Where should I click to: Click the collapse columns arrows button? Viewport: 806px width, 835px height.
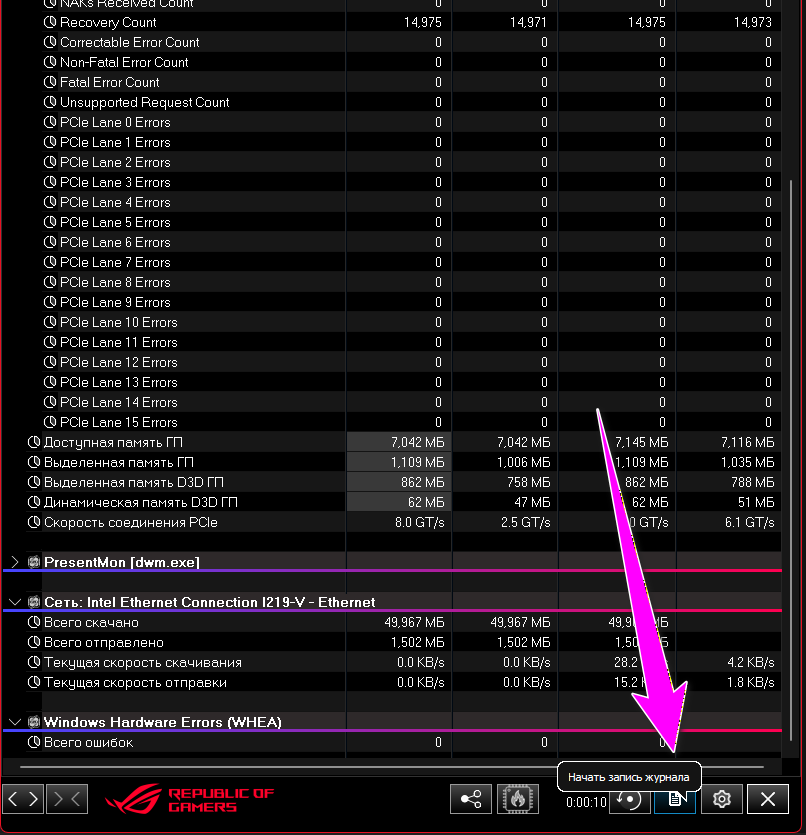[x=67, y=799]
